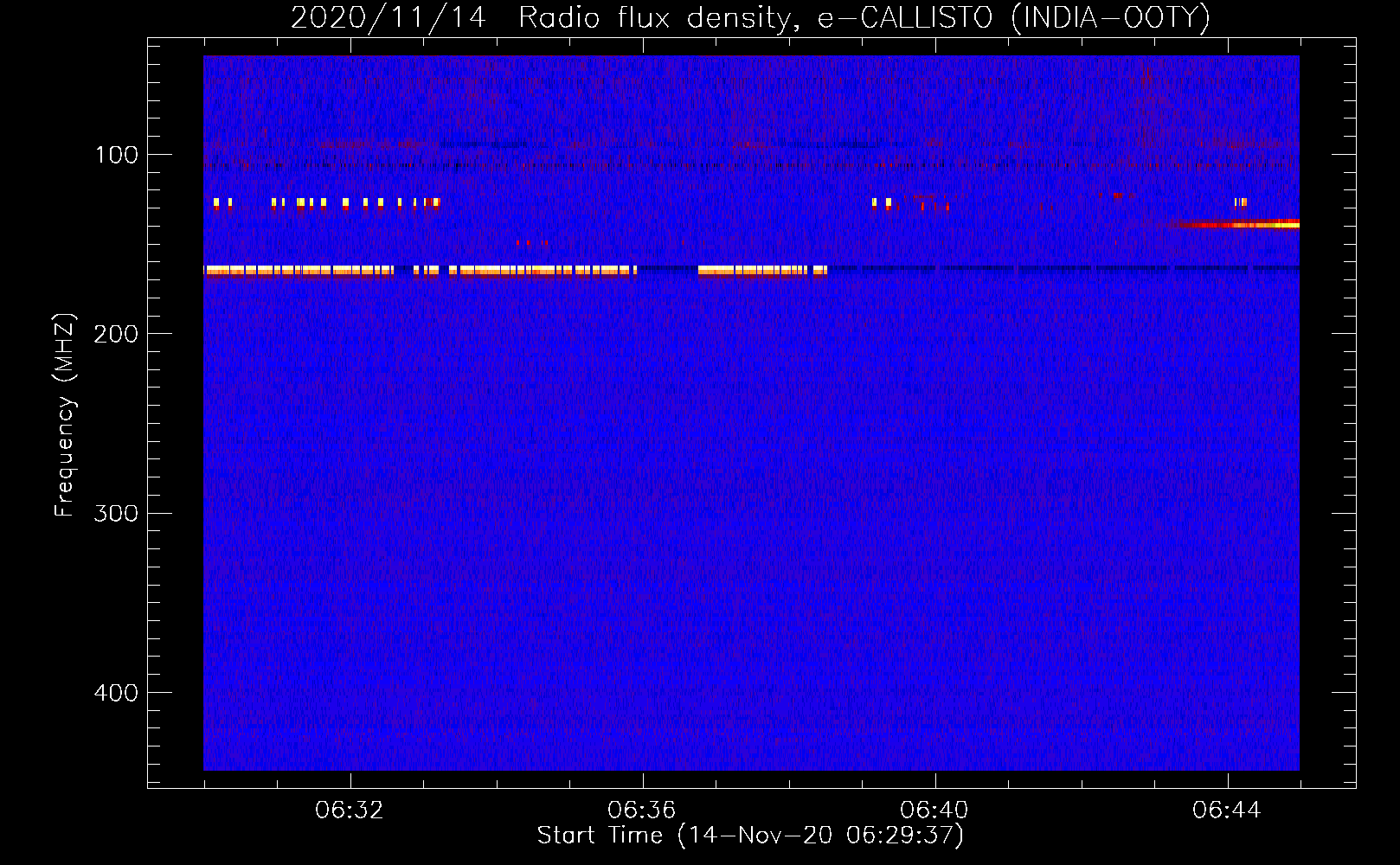Click the 06:40 time tick label
This screenshot has width=1400, height=865.
click(934, 811)
